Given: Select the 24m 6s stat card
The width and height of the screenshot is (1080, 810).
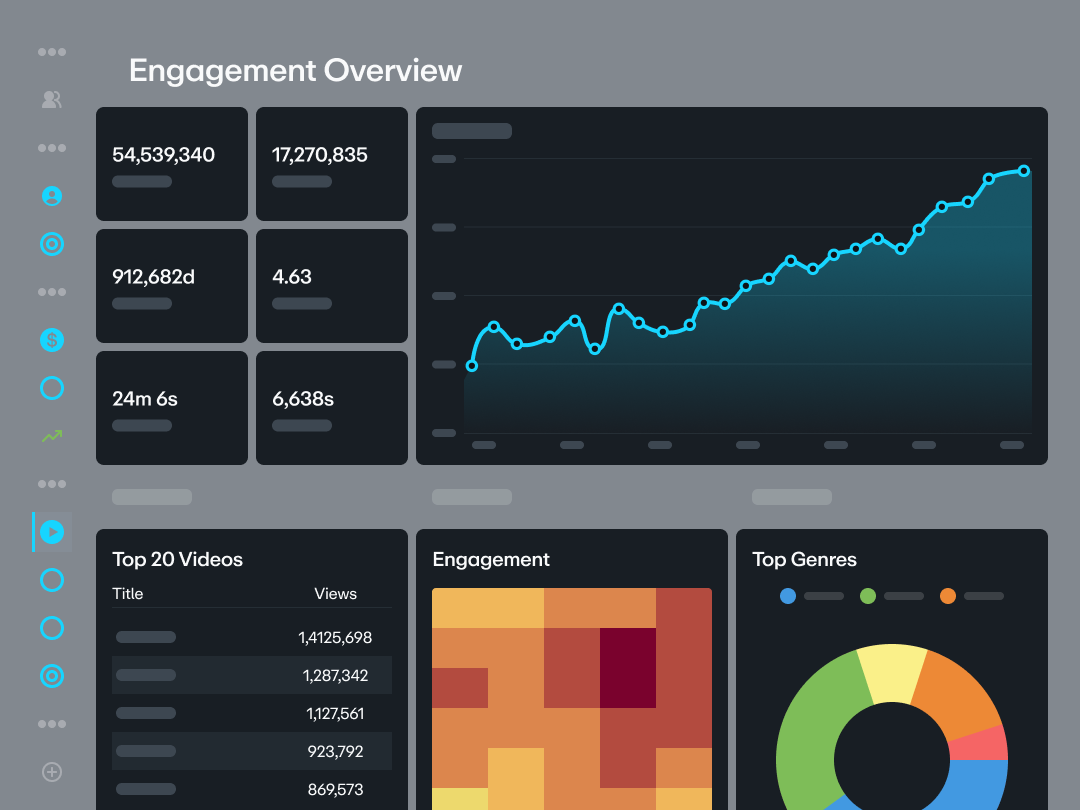Looking at the screenshot, I should tap(172, 408).
